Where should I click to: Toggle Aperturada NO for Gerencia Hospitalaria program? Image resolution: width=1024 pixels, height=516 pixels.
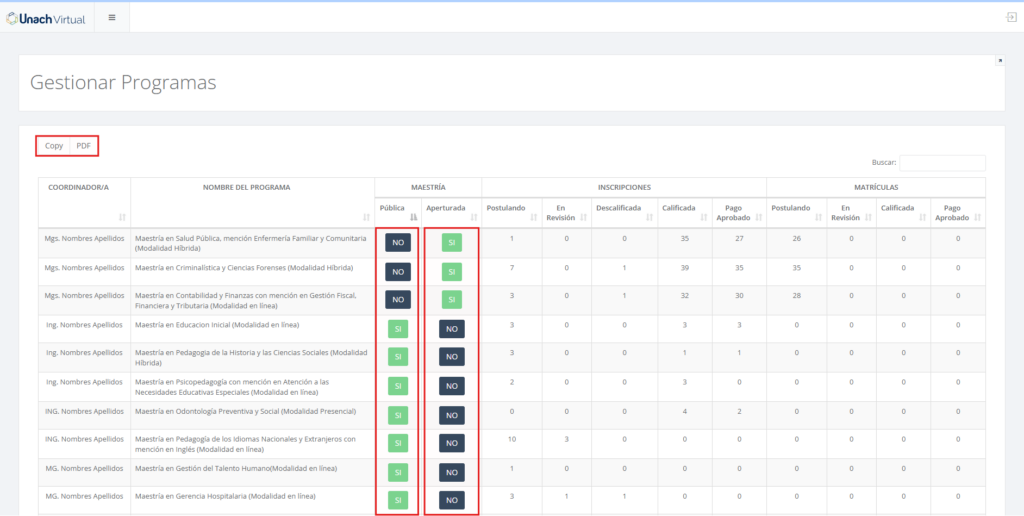451,500
